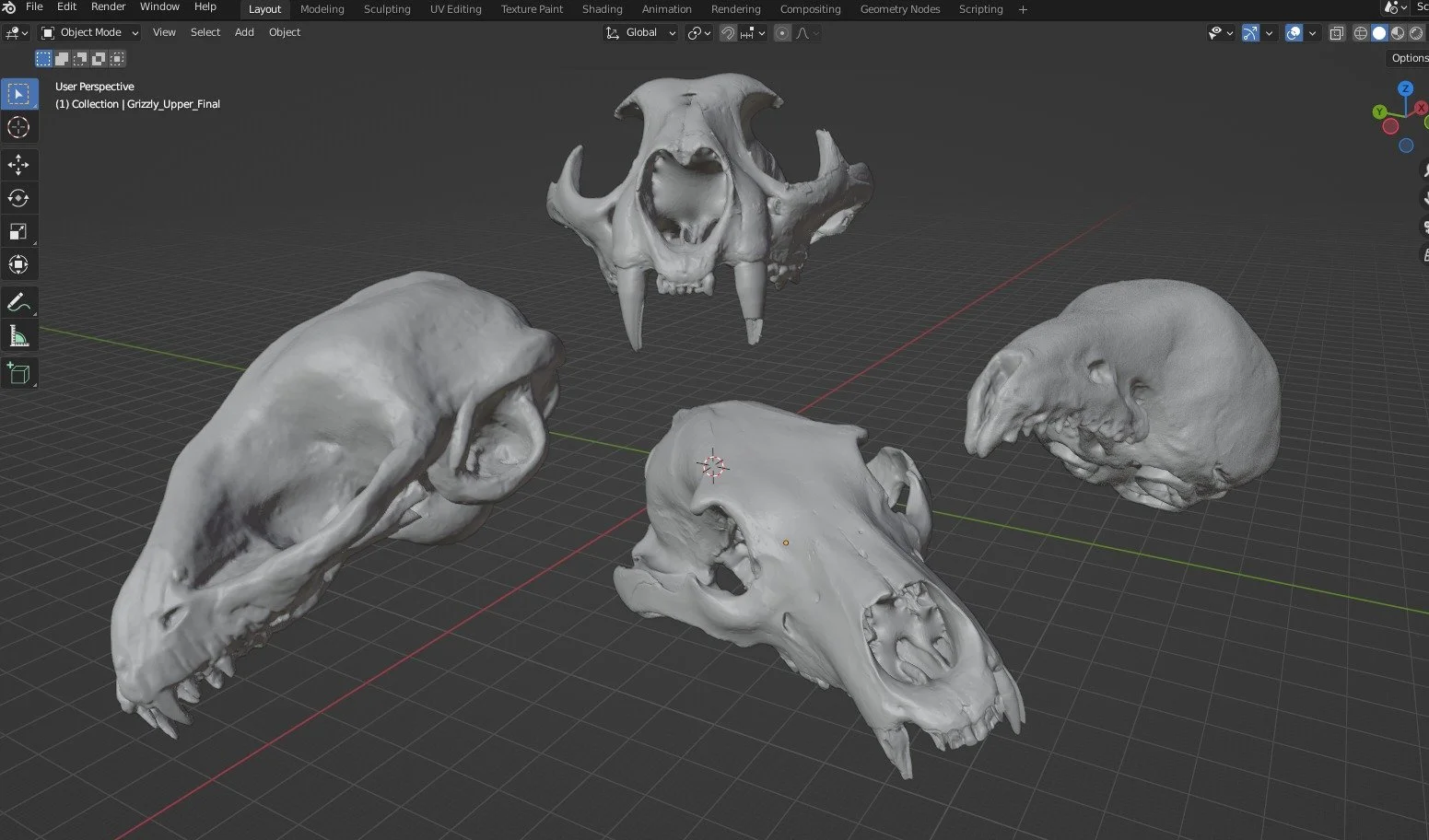Screen dimensions: 1429x840
Task: Open the viewport Select menu
Action: pos(205,33)
